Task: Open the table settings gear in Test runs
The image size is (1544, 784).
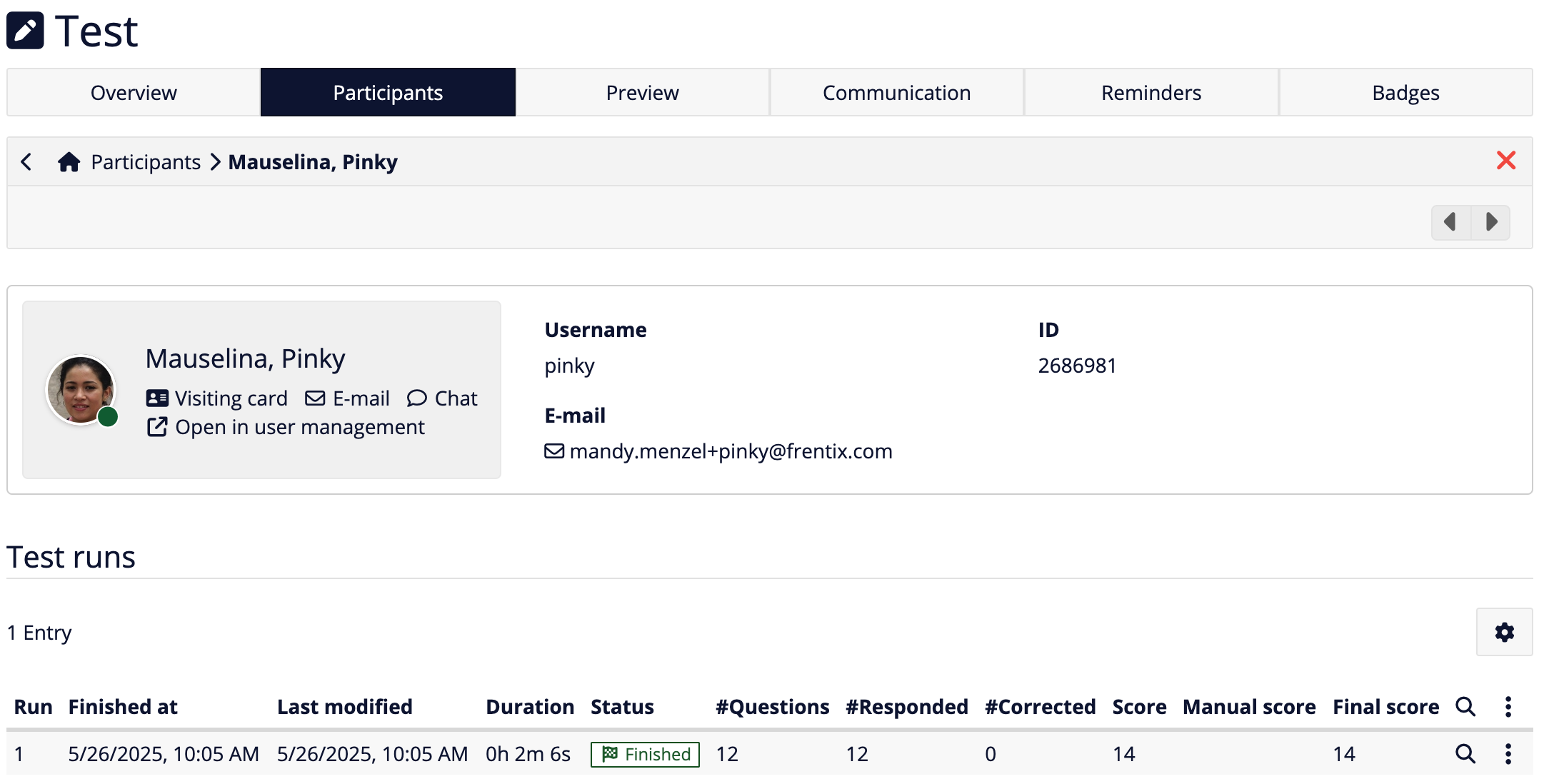Action: [x=1504, y=632]
